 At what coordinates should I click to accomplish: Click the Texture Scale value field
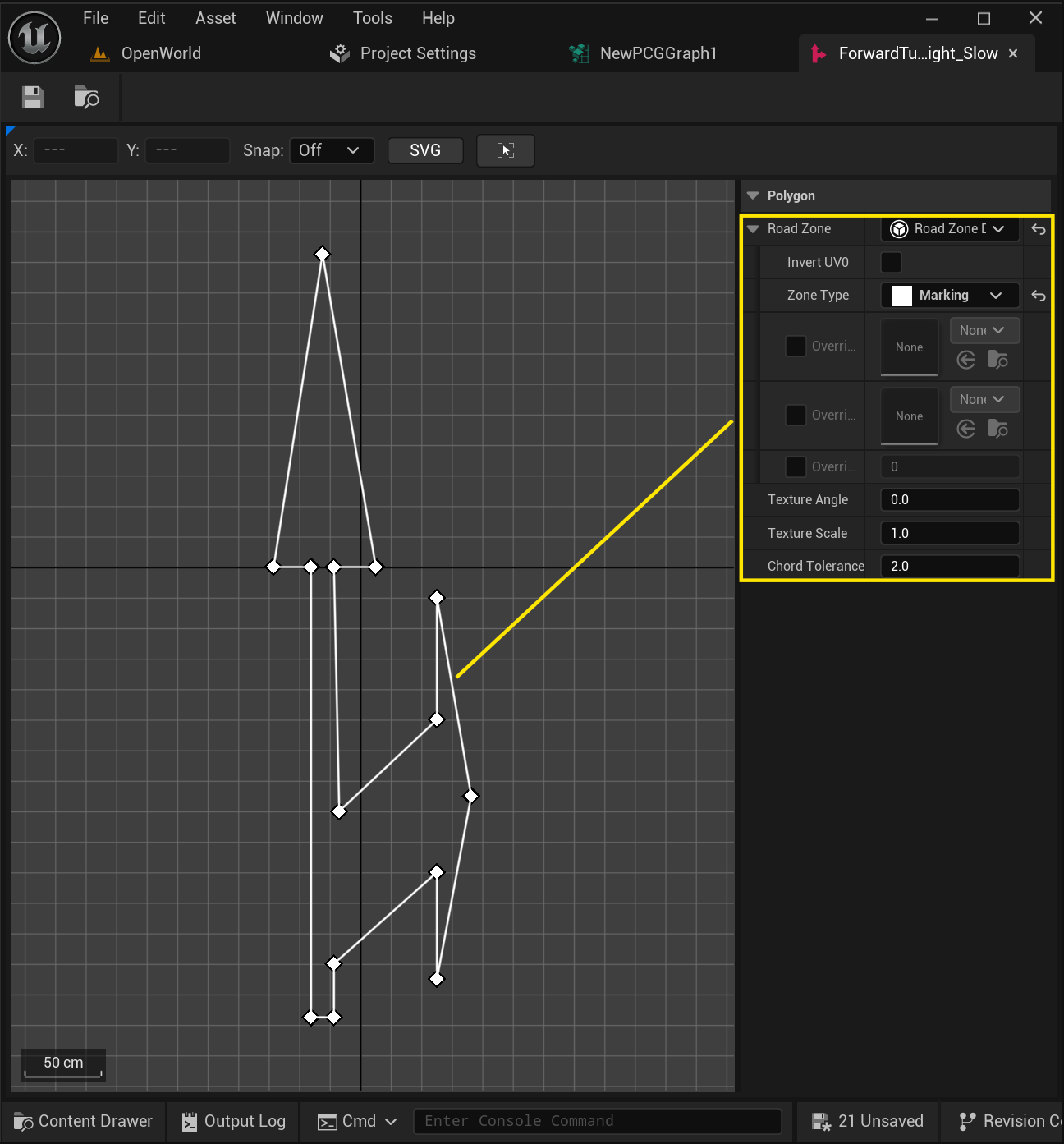tap(950, 533)
